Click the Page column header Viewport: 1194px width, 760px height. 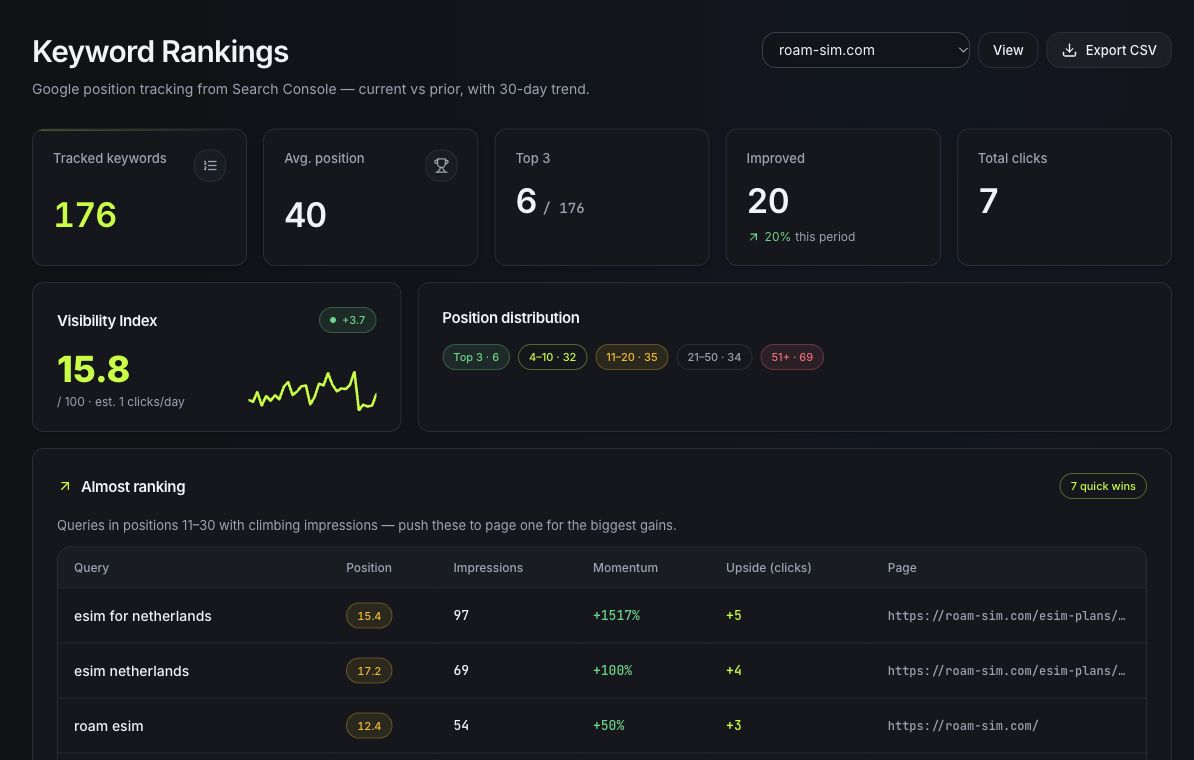[902, 568]
